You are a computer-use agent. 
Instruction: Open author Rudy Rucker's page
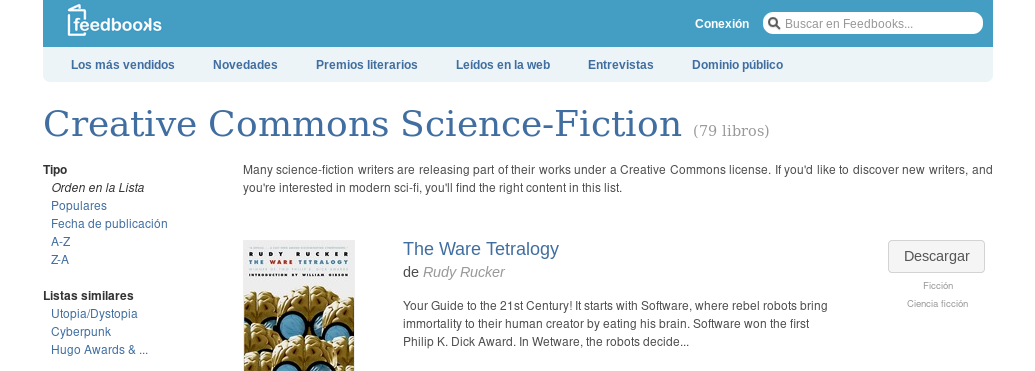(463, 272)
